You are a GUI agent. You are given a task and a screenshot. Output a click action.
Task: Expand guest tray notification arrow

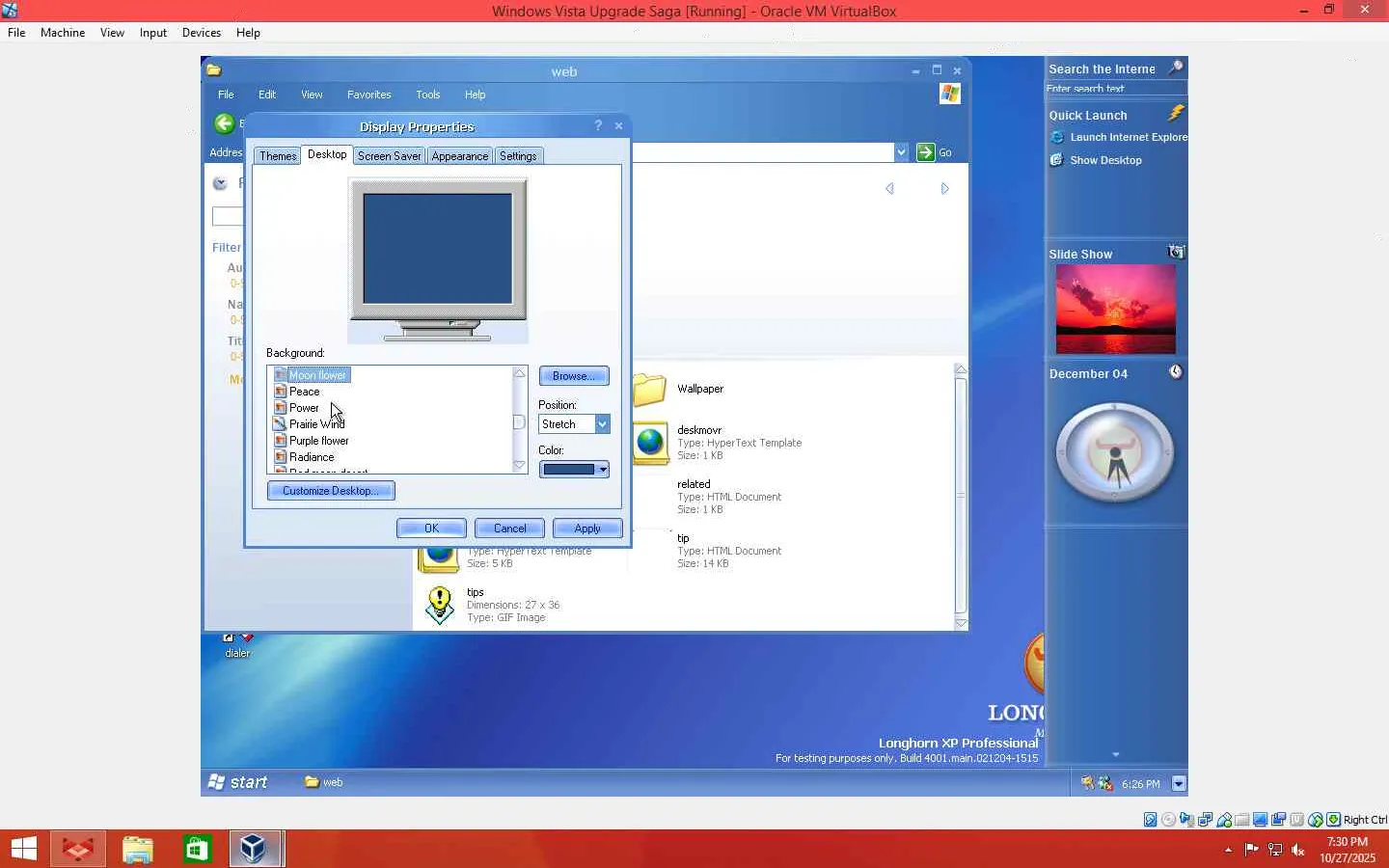pyautogui.click(x=1179, y=784)
